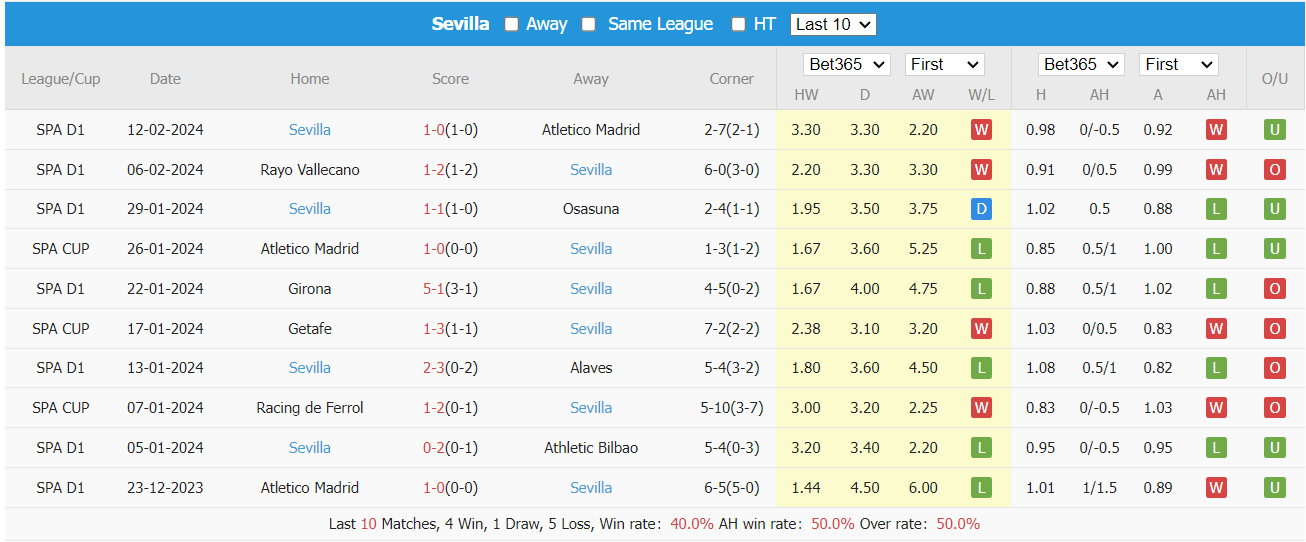Check the HT checkbox
Screen dimensions: 1306x542
pos(739,24)
